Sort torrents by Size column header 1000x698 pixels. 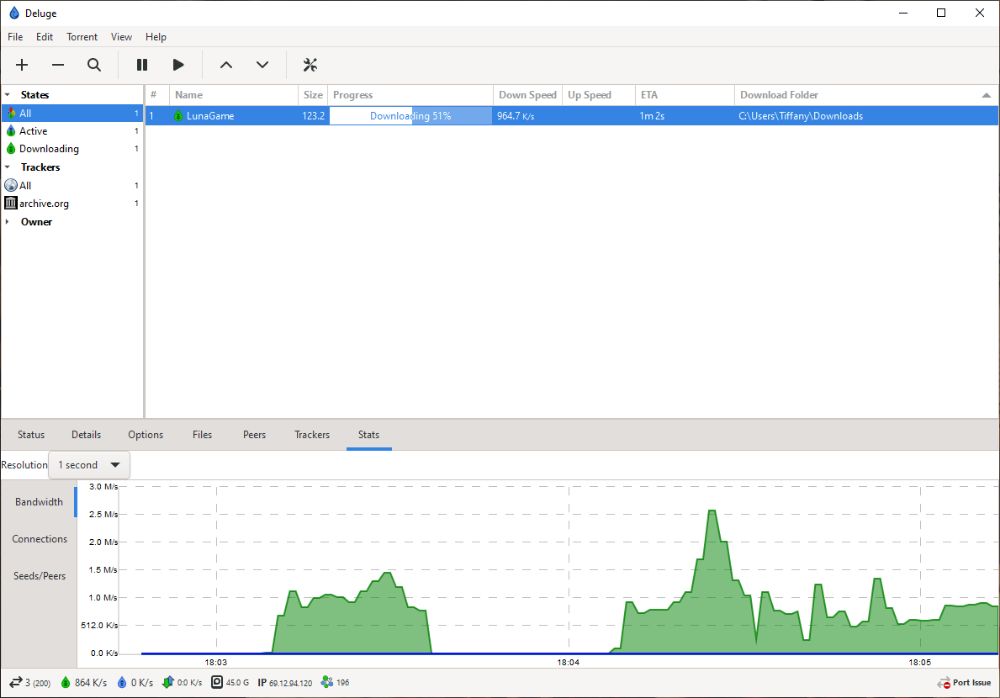coord(312,95)
